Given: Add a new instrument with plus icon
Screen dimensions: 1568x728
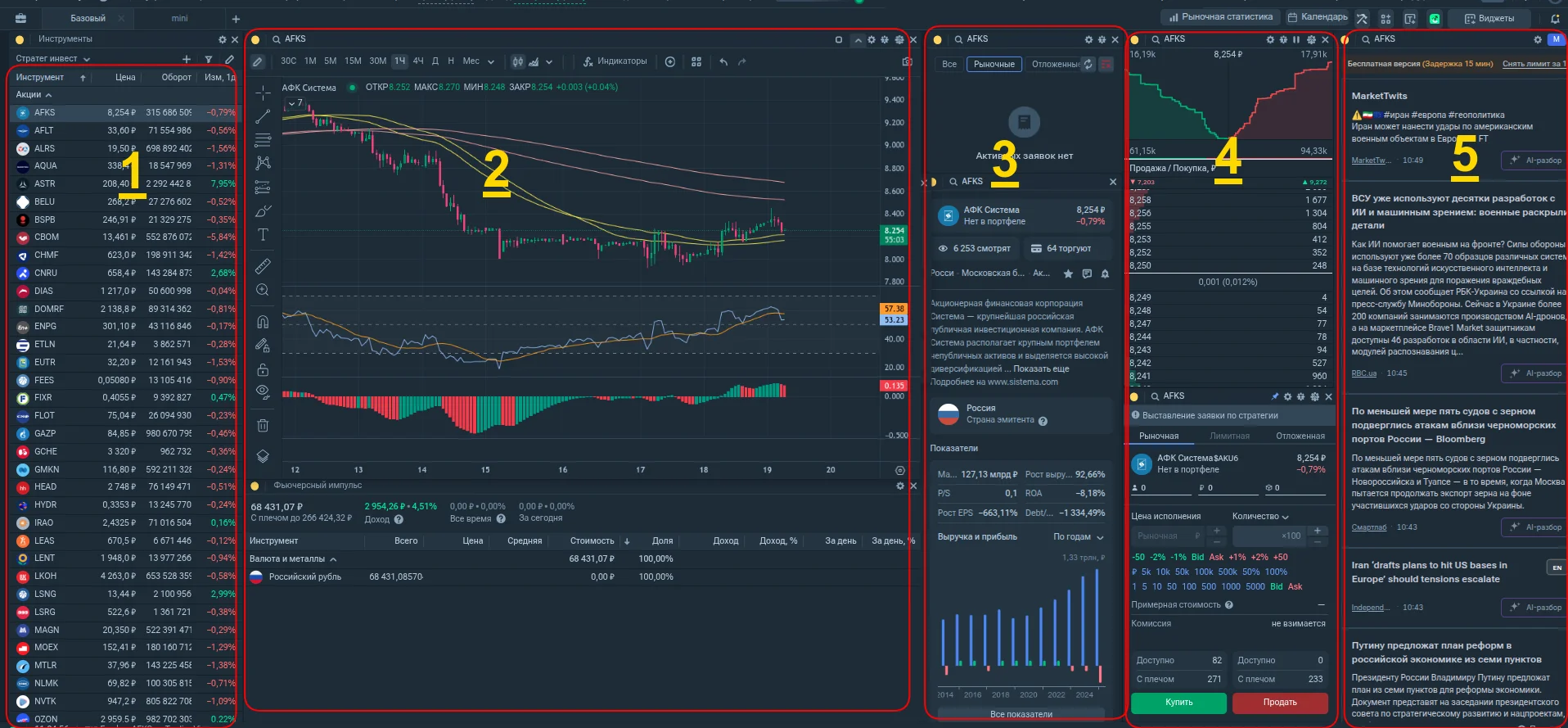Looking at the screenshot, I should 187,59.
